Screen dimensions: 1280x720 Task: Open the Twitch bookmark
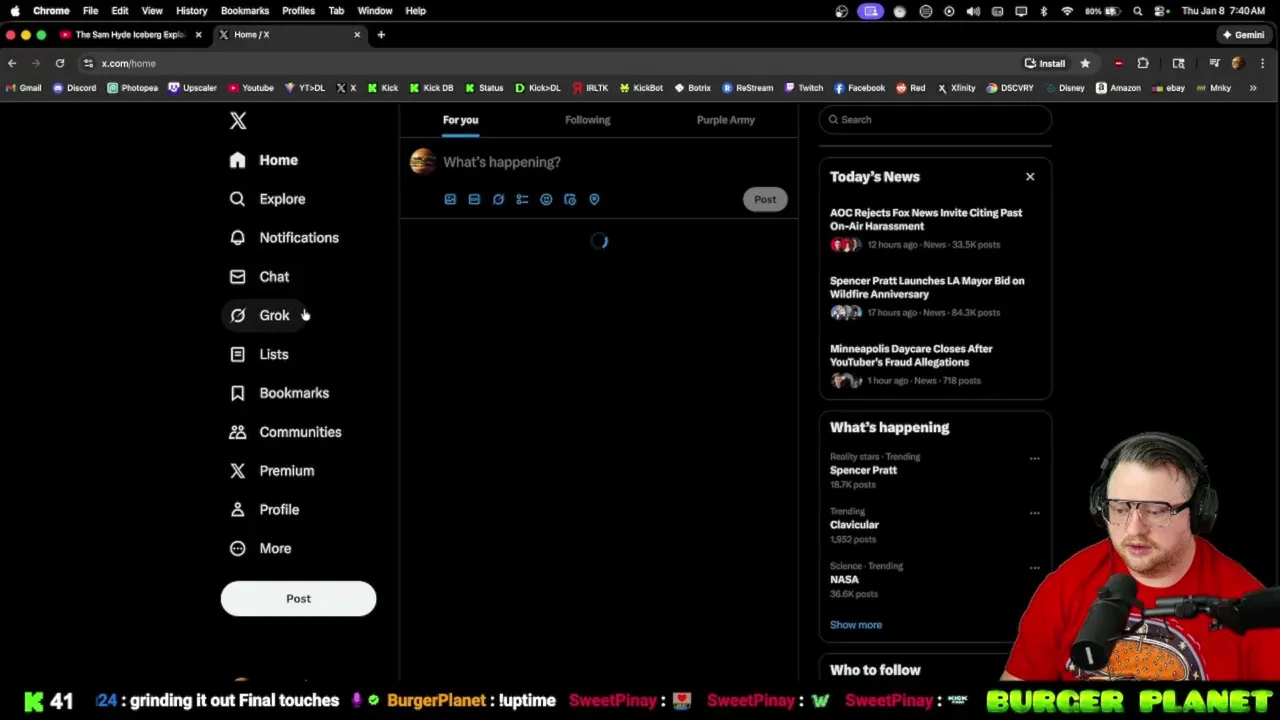[804, 88]
